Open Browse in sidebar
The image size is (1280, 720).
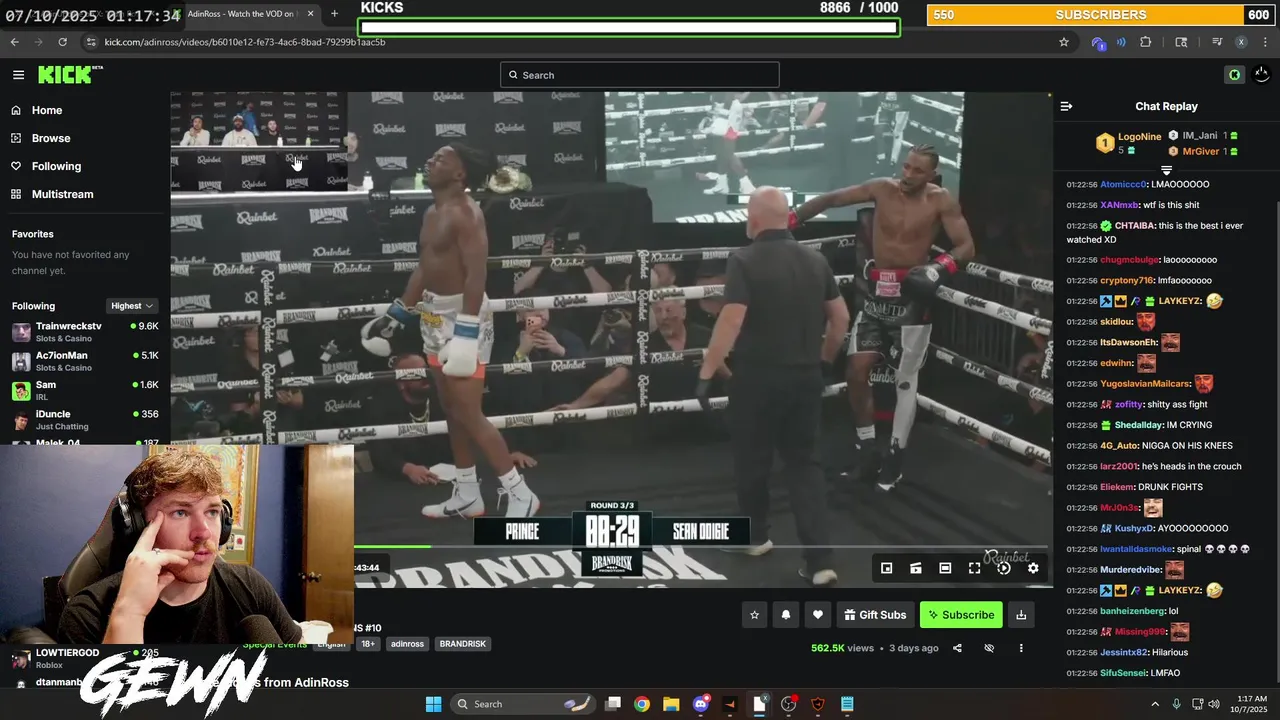pos(50,138)
